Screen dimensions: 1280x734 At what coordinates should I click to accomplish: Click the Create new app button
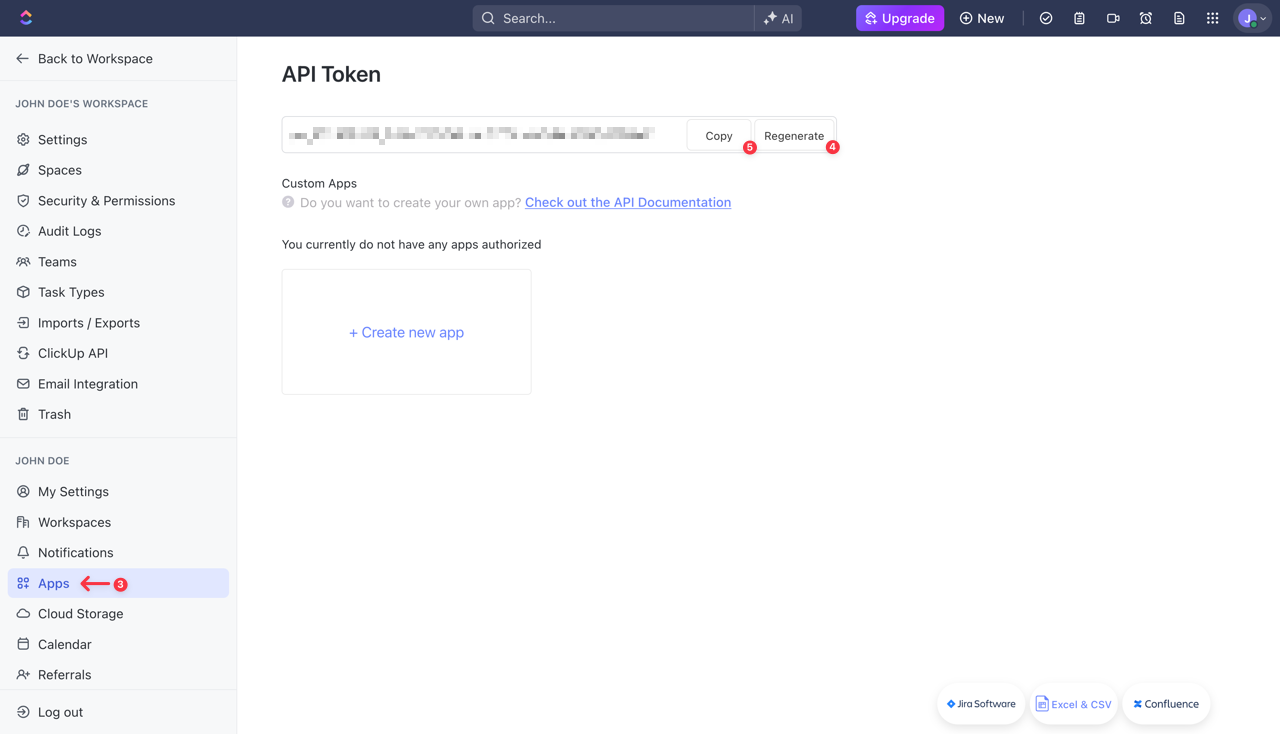(x=406, y=332)
